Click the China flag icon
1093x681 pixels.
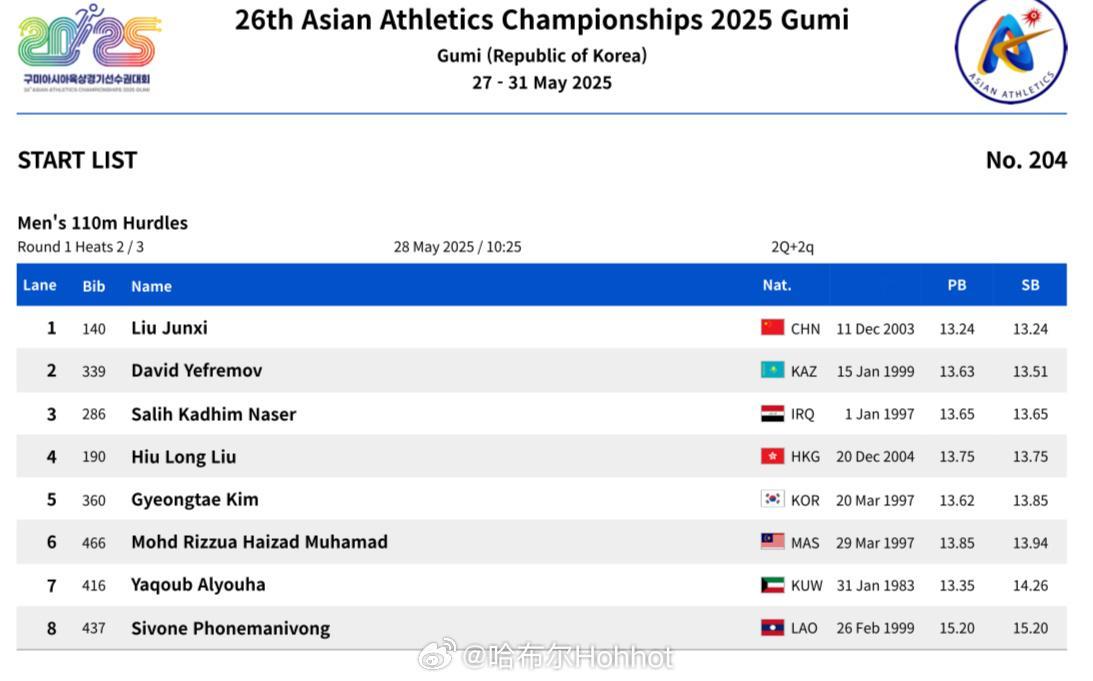[772, 328]
